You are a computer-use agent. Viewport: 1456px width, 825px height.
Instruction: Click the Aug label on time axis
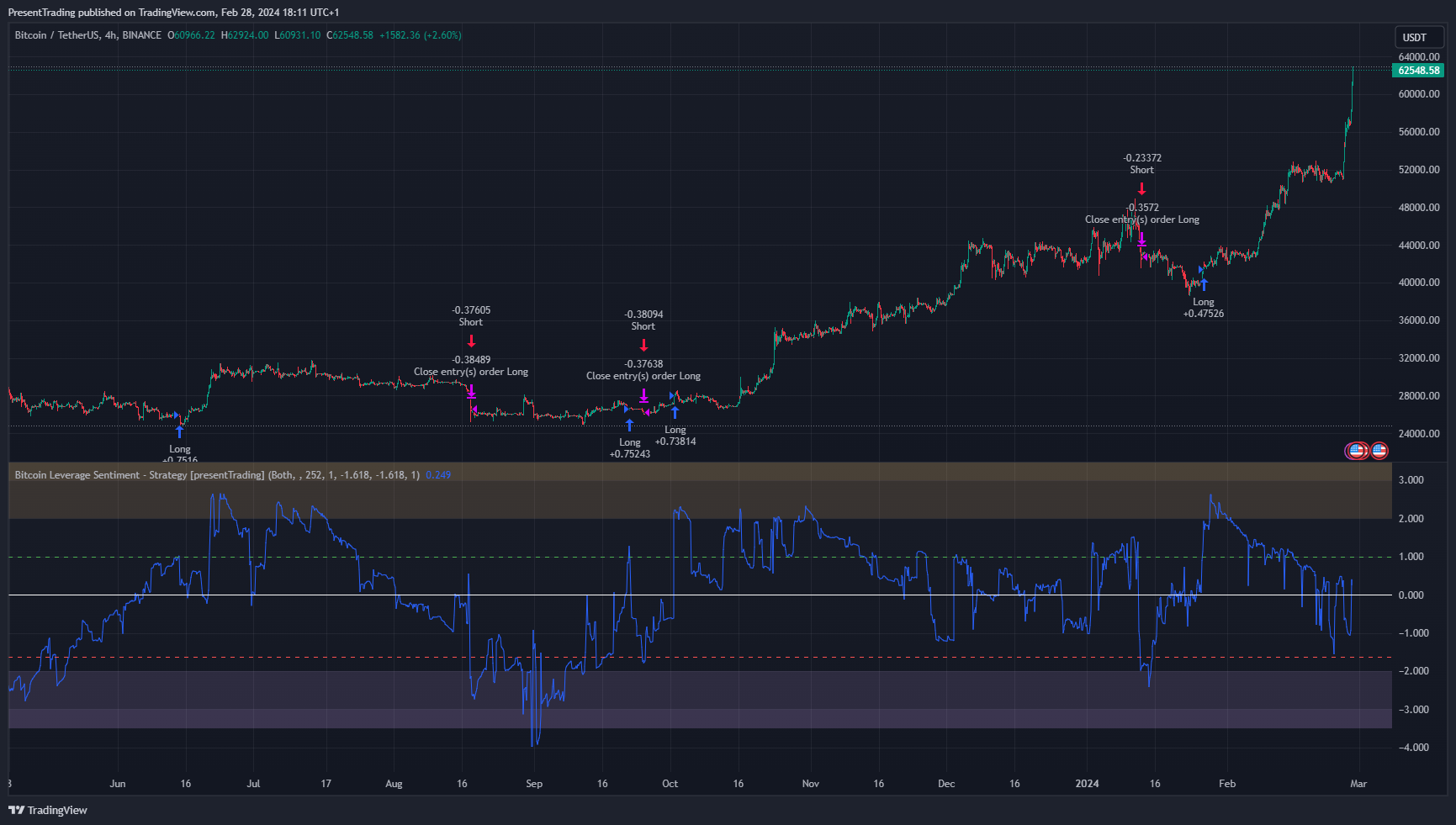click(394, 784)
